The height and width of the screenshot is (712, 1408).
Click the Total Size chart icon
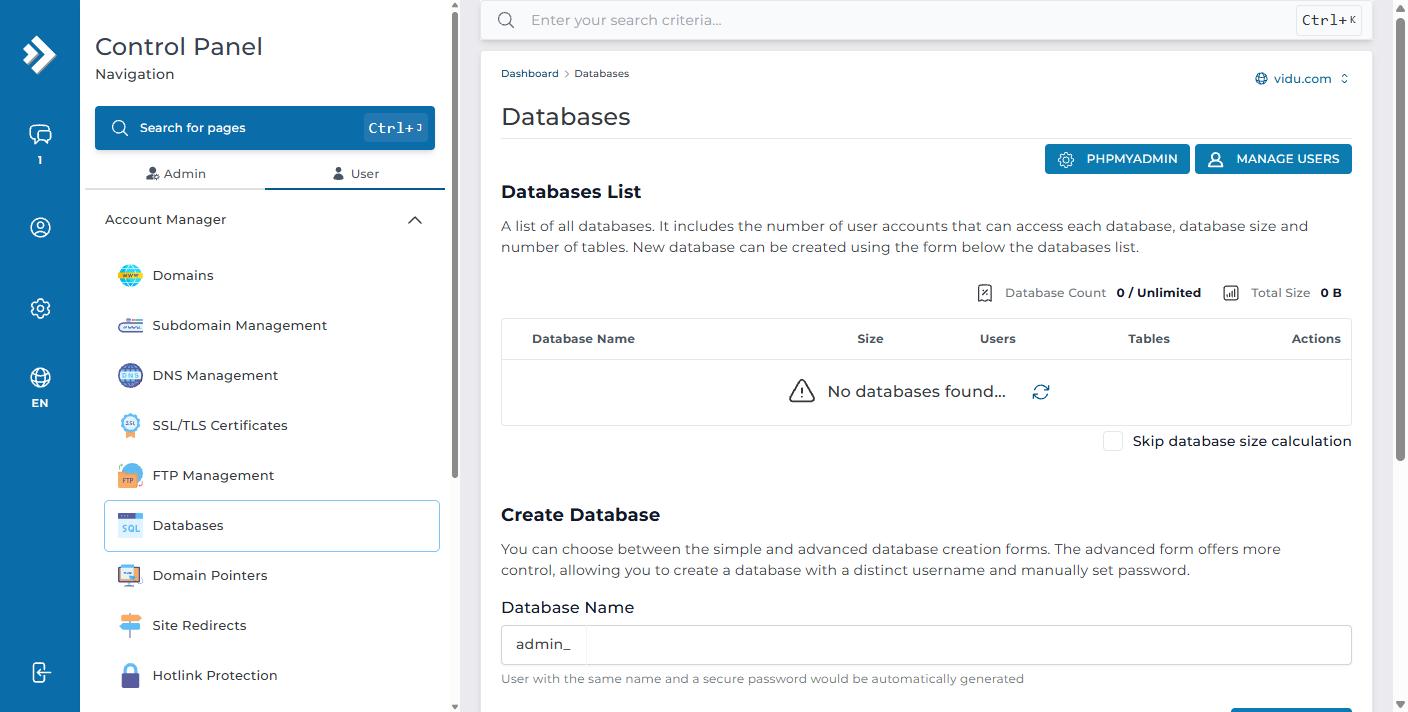1231,293
